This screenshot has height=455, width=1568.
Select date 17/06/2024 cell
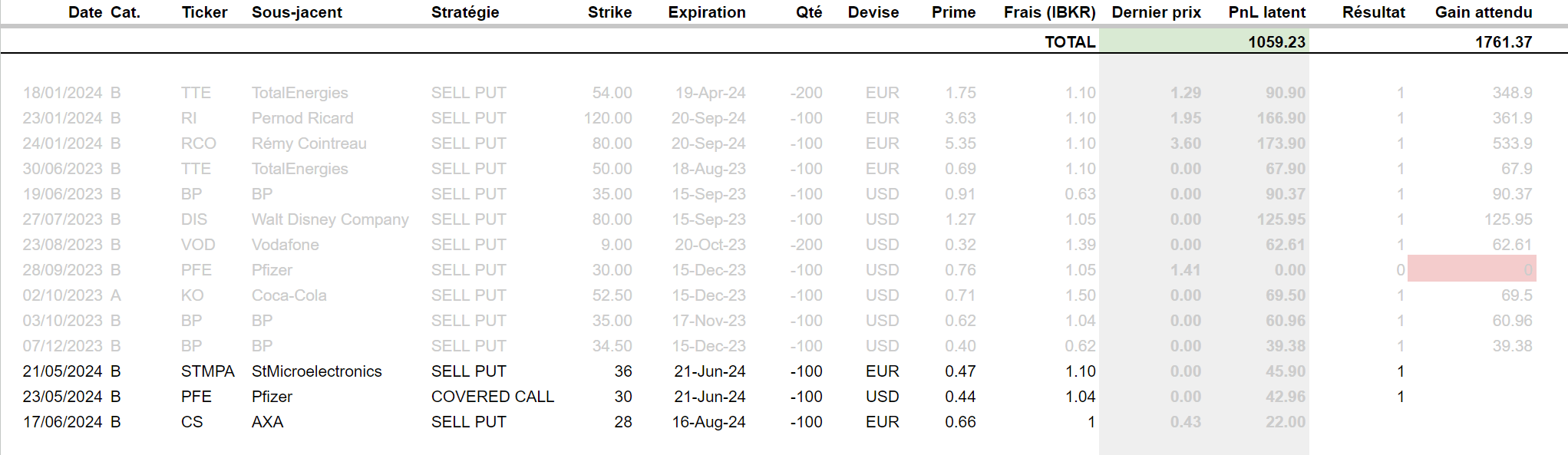62,422
